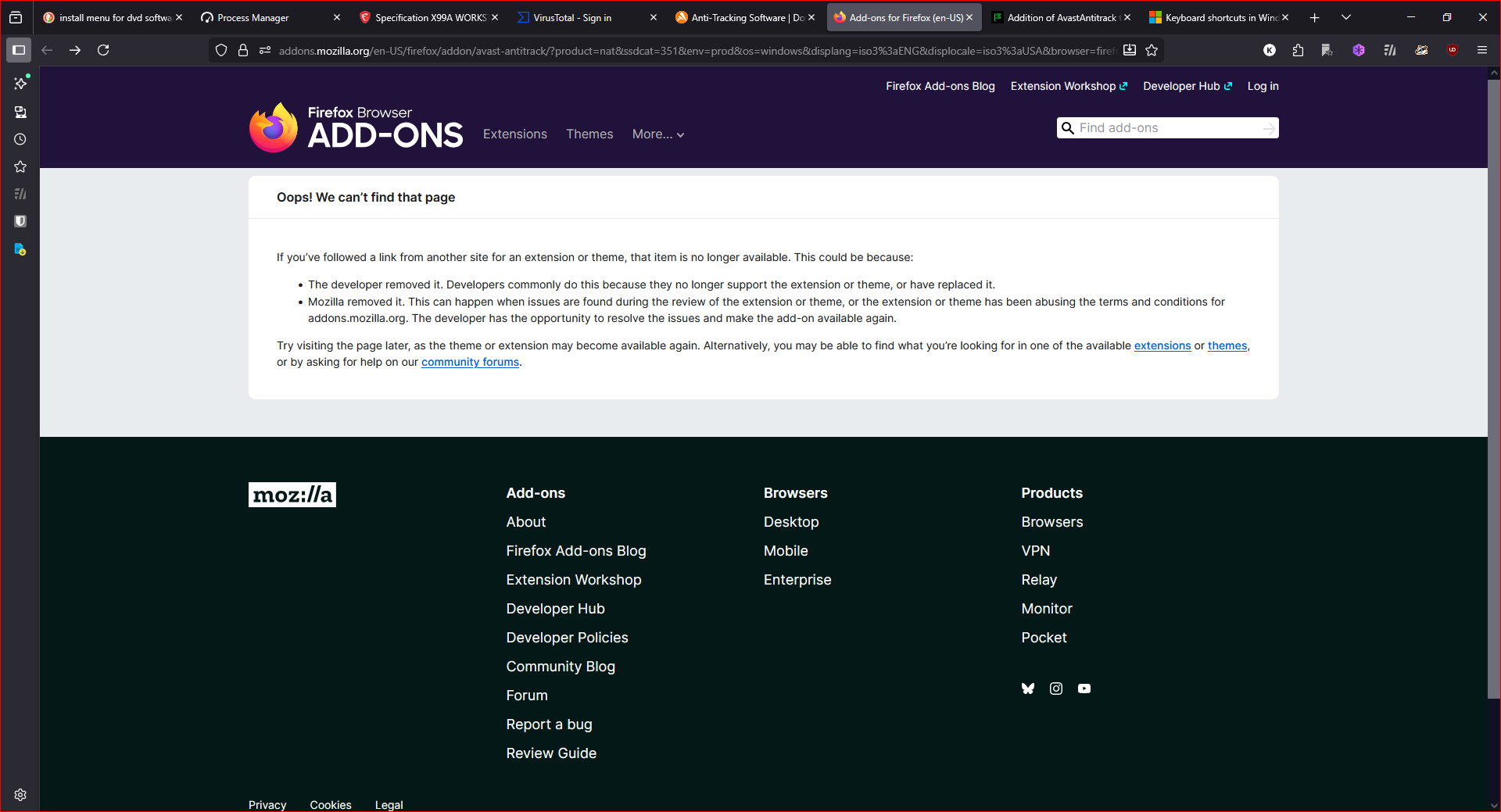
Task: Open the uBlock Origin toolbar icon
Action: (x=1453, y=50)
